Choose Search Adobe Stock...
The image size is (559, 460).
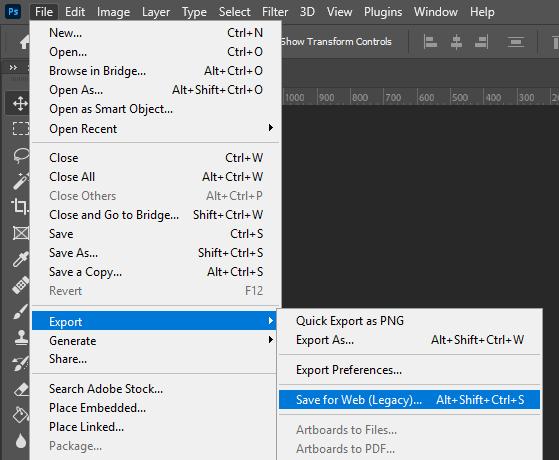pyautogui.click(x=155, y=389)
